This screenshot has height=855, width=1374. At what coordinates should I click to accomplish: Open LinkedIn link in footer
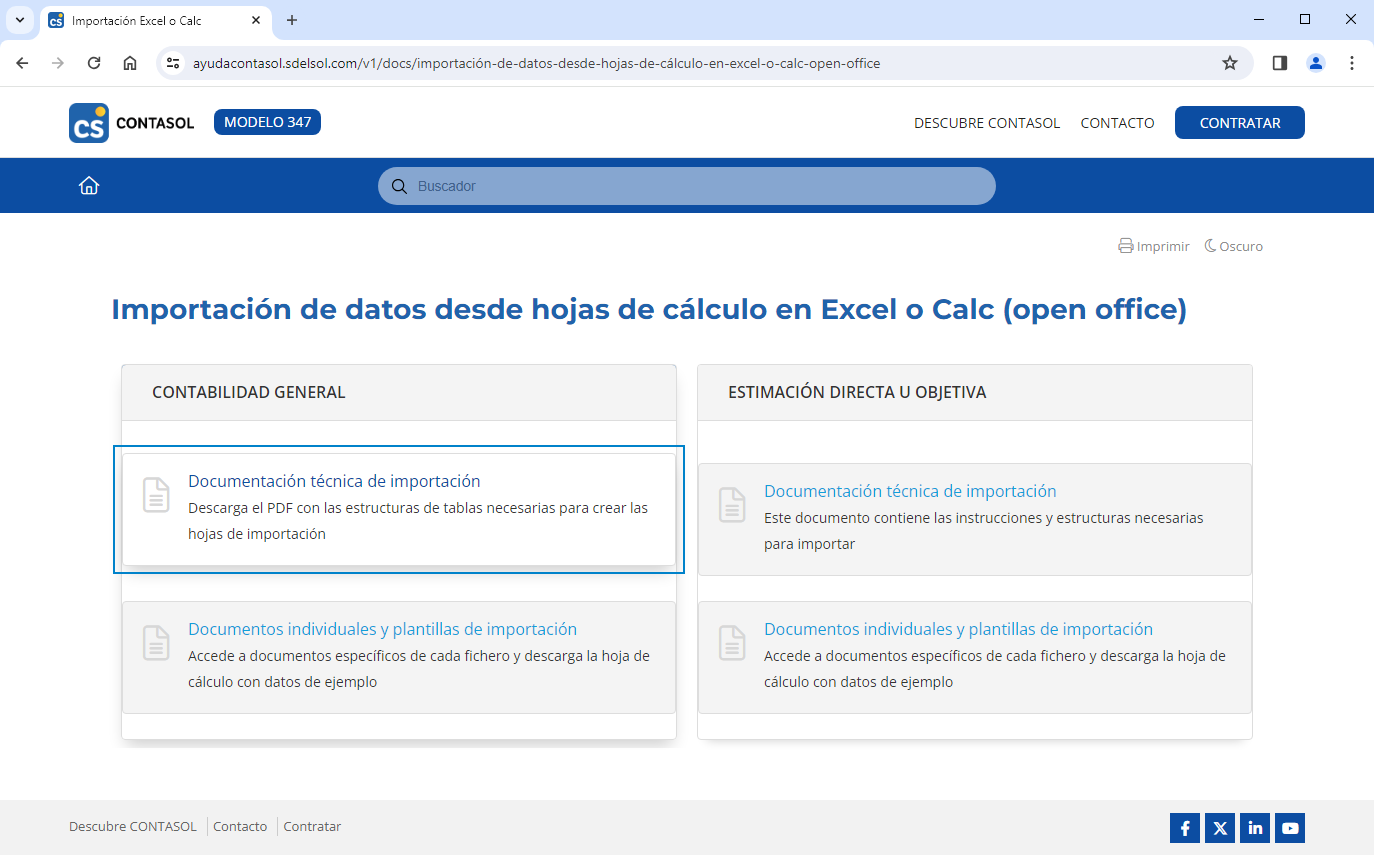1255,828
